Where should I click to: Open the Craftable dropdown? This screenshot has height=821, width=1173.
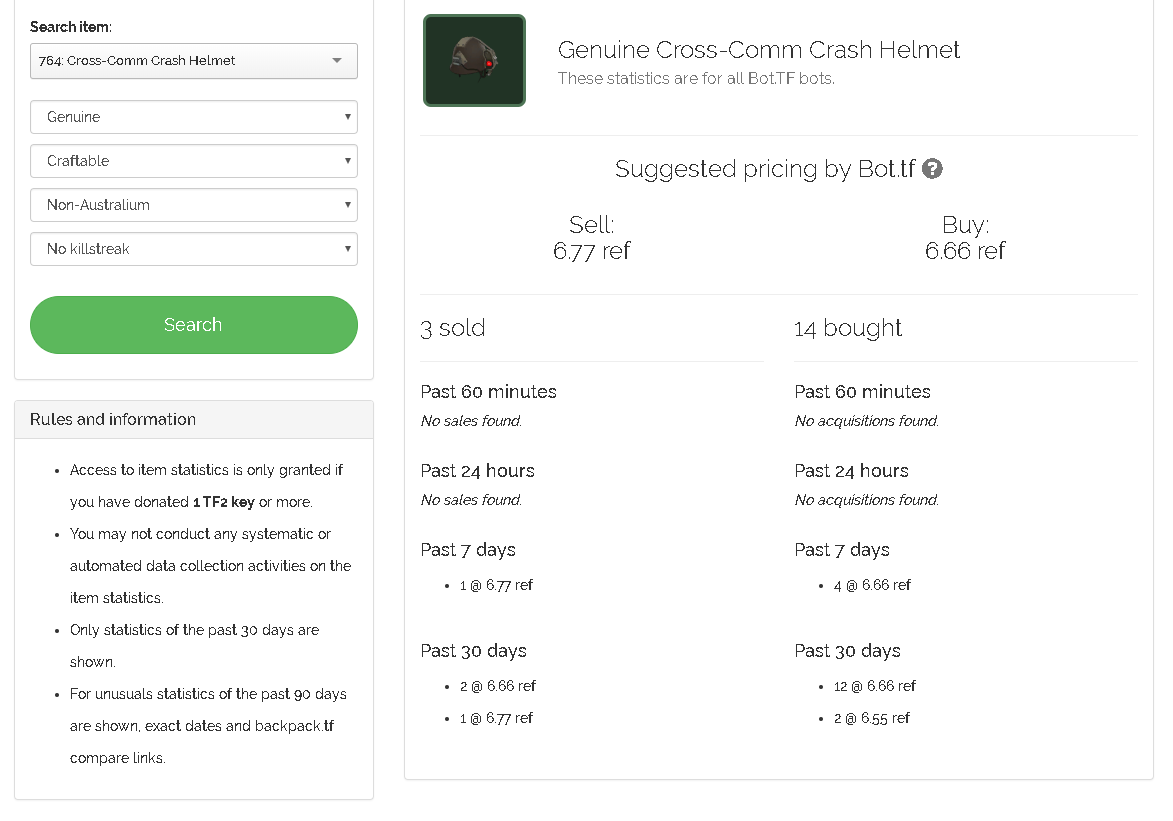194,161
